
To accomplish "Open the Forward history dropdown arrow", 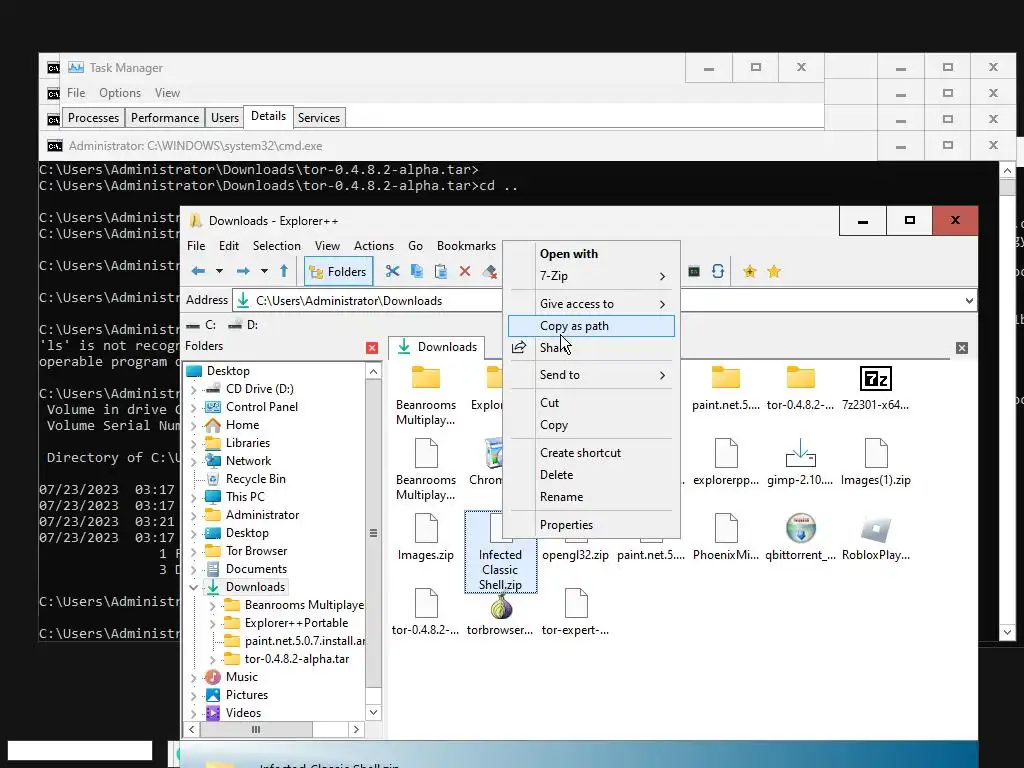I will pos(264,271).
